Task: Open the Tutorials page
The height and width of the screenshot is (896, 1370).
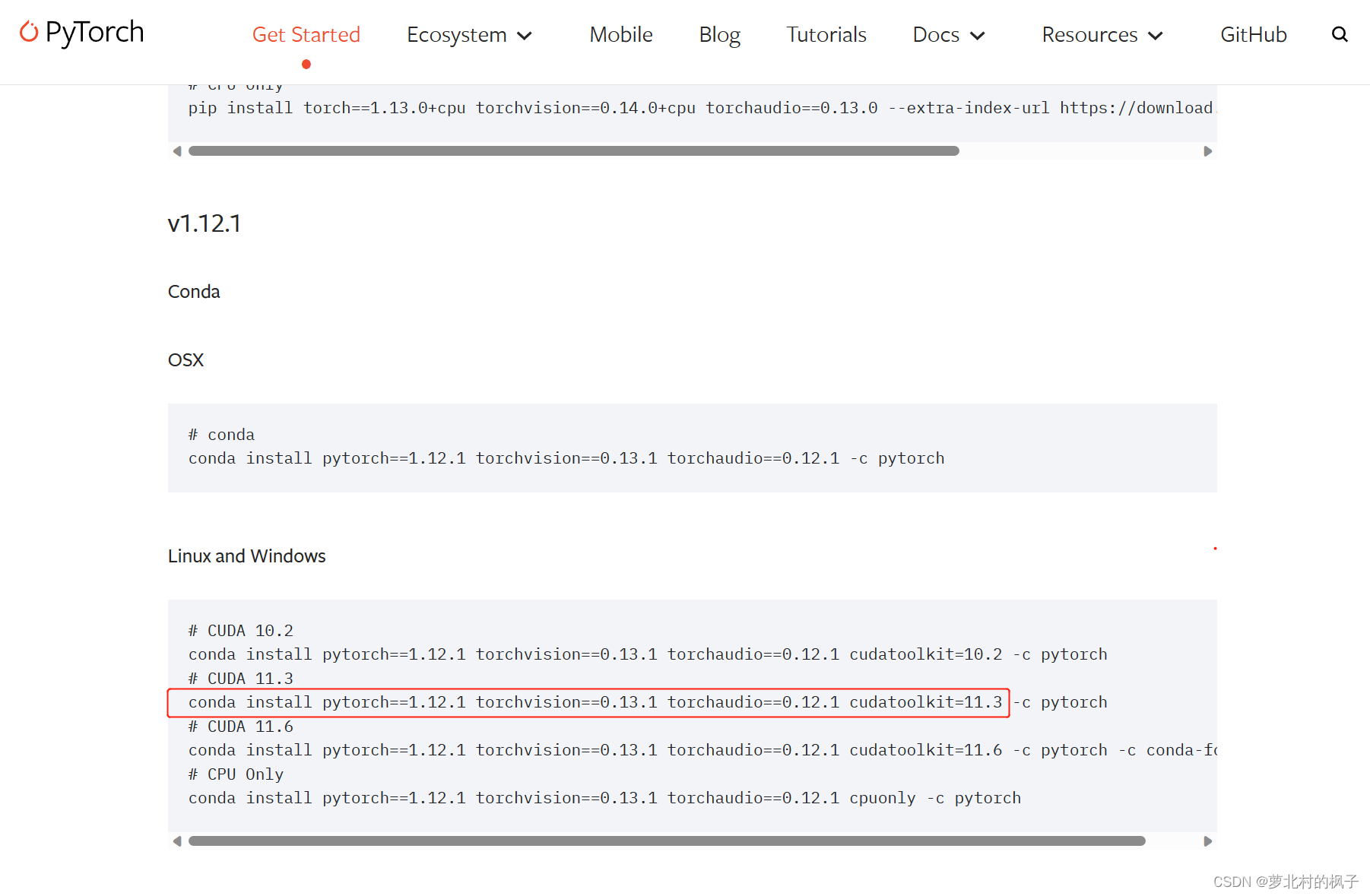Action: tap(826, 34)
